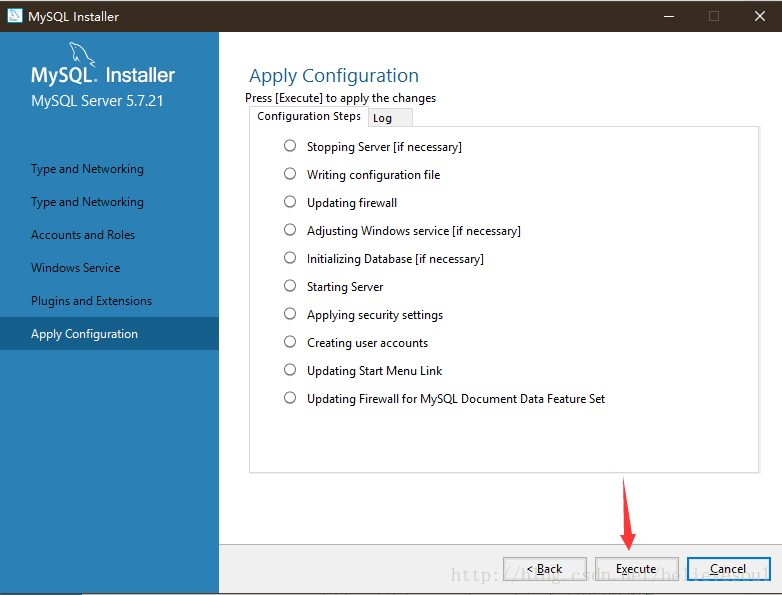Switch to the Log tab
The image size is (782, 595).
[391, 118]
